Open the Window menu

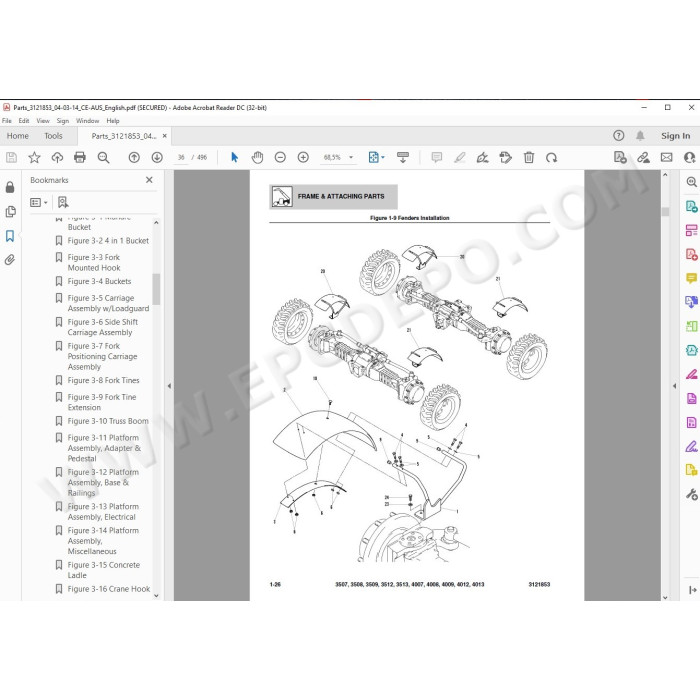pos(87,121)
